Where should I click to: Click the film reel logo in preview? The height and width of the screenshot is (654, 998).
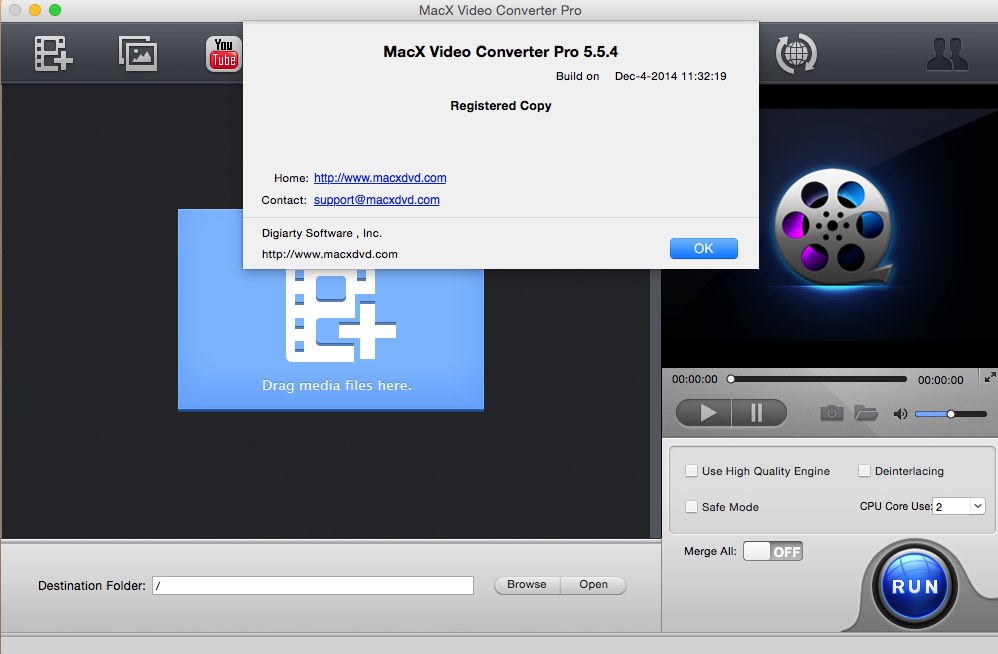coord(833,228)
